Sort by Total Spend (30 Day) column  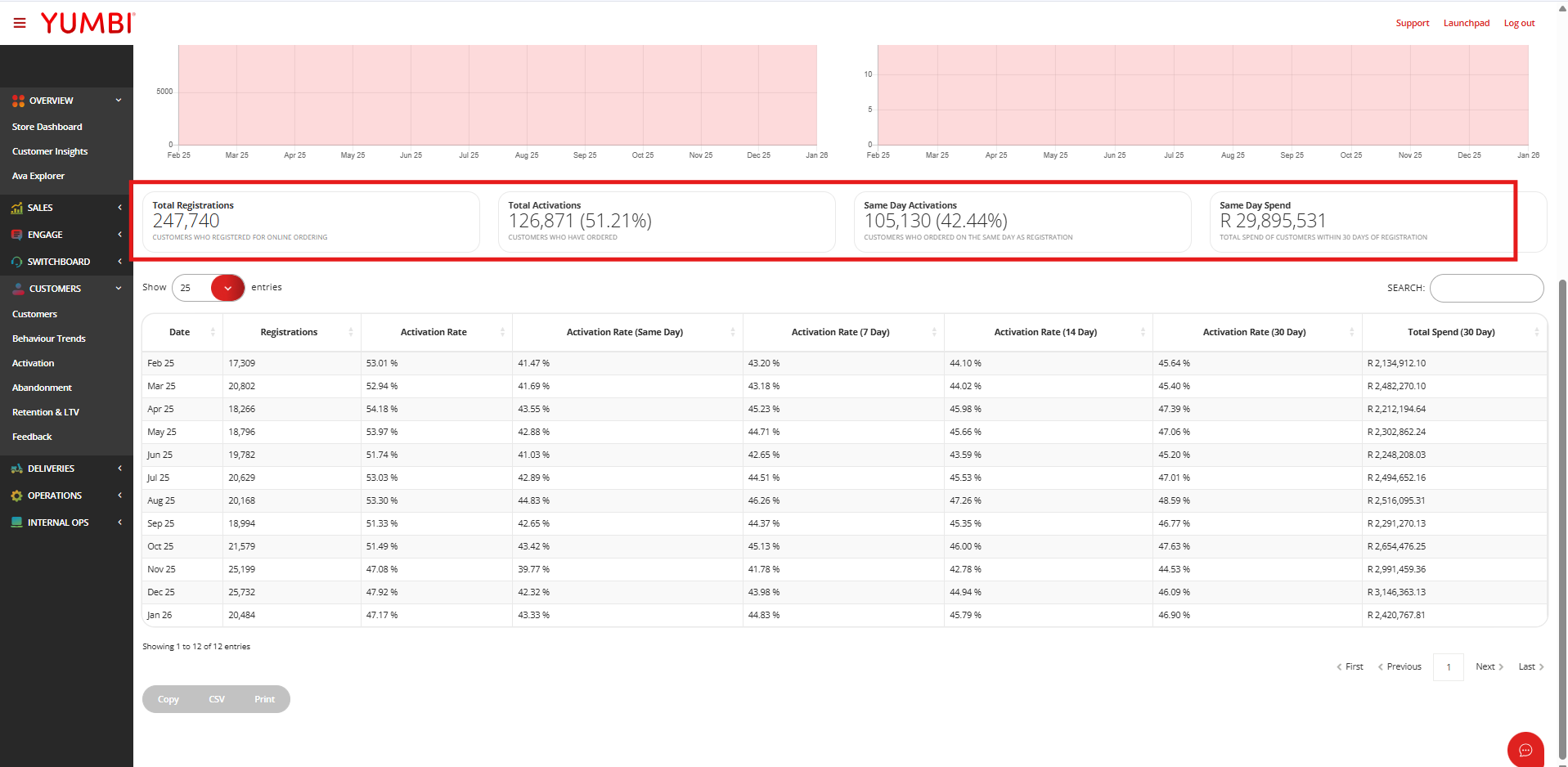(1450, 332)
